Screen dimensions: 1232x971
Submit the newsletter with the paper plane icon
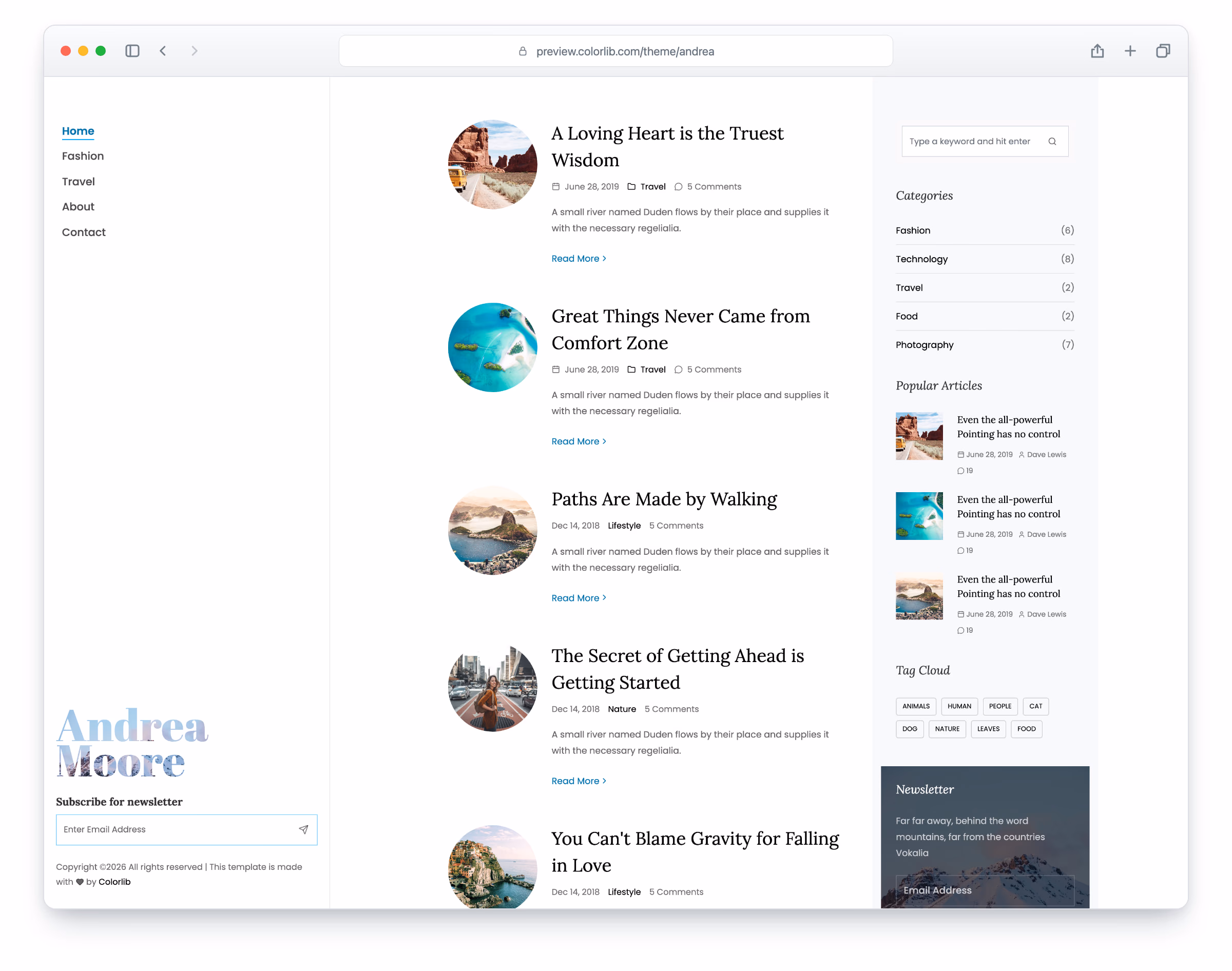click(x=303, y=829)
